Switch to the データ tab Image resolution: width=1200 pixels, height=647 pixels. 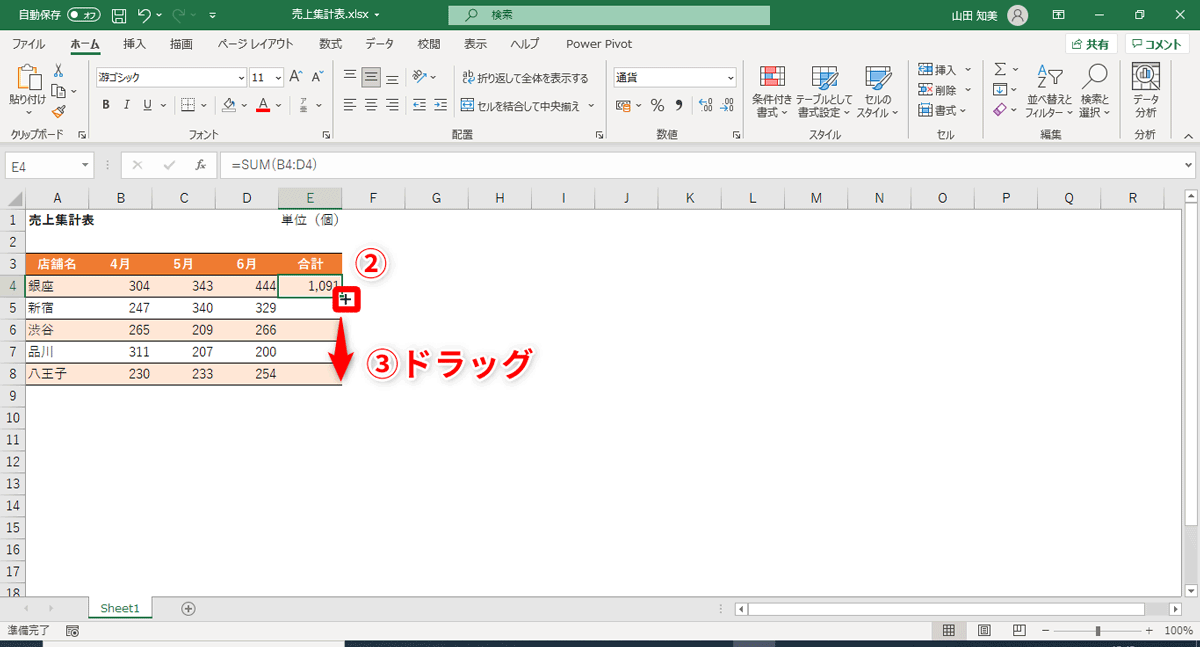(379, 44)
